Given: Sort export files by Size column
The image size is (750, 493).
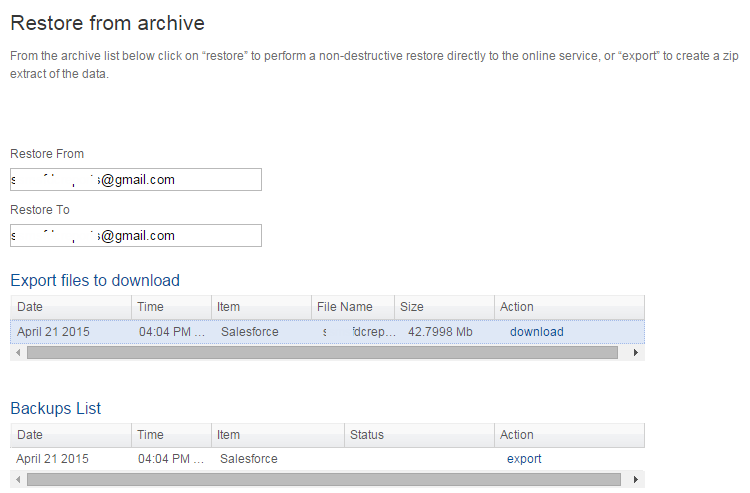Looking at the screenshot, I should click(x=443, y=307).
